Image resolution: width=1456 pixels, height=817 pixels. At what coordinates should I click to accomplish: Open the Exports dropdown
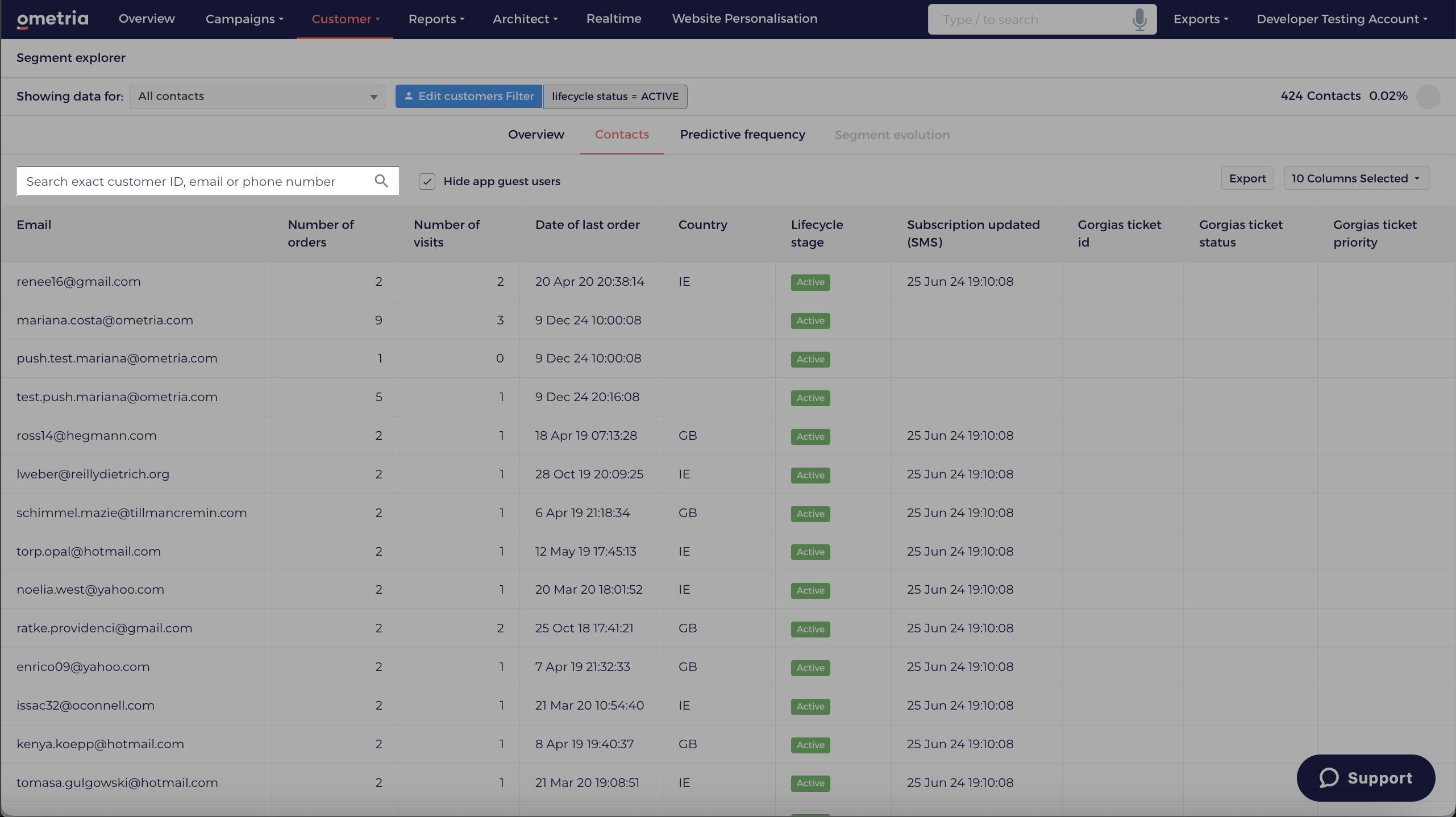[x=1201, y=19]
